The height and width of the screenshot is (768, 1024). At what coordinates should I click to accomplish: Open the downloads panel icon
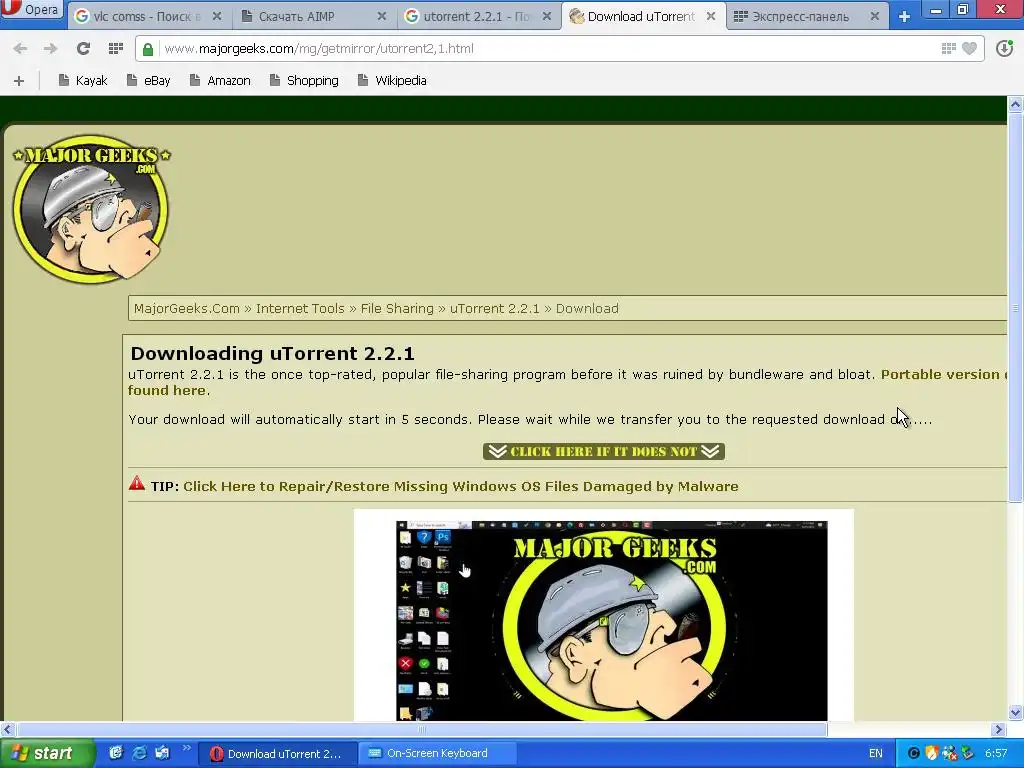(1004, 48)
